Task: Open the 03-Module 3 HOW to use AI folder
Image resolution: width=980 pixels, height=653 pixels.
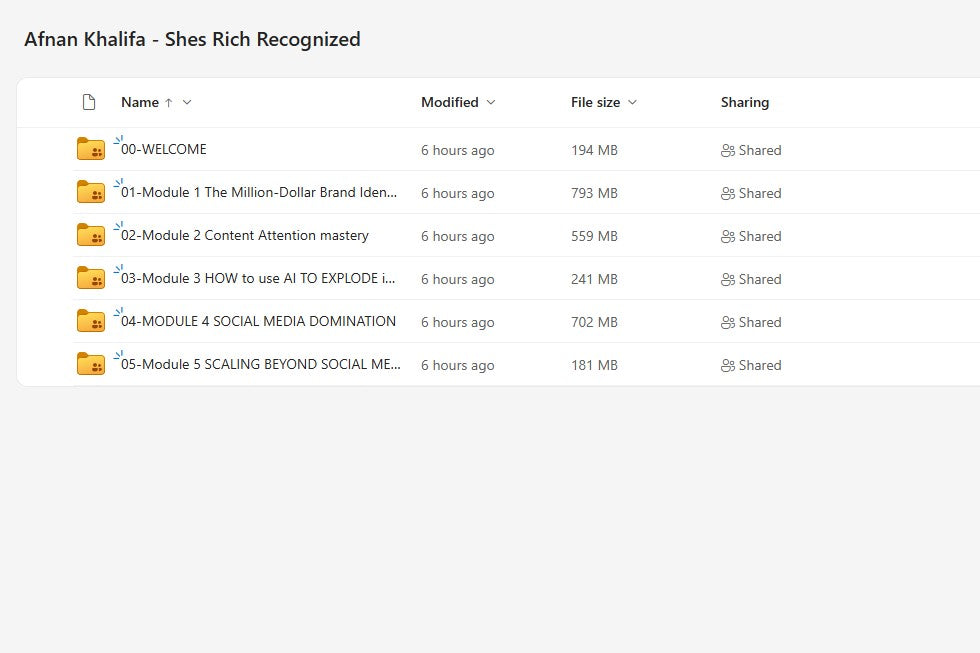Action: [258, 278]
